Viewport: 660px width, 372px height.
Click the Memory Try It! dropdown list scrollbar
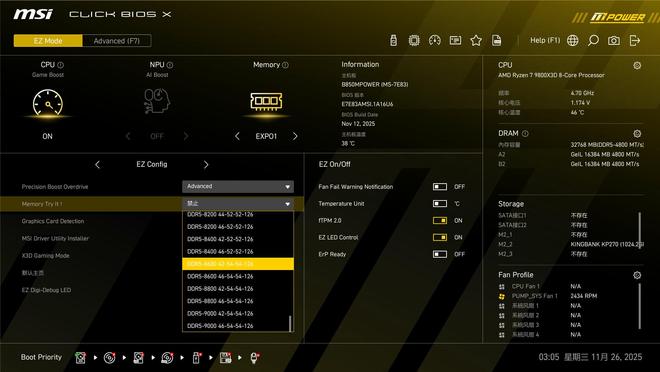(x=290, y=323)
